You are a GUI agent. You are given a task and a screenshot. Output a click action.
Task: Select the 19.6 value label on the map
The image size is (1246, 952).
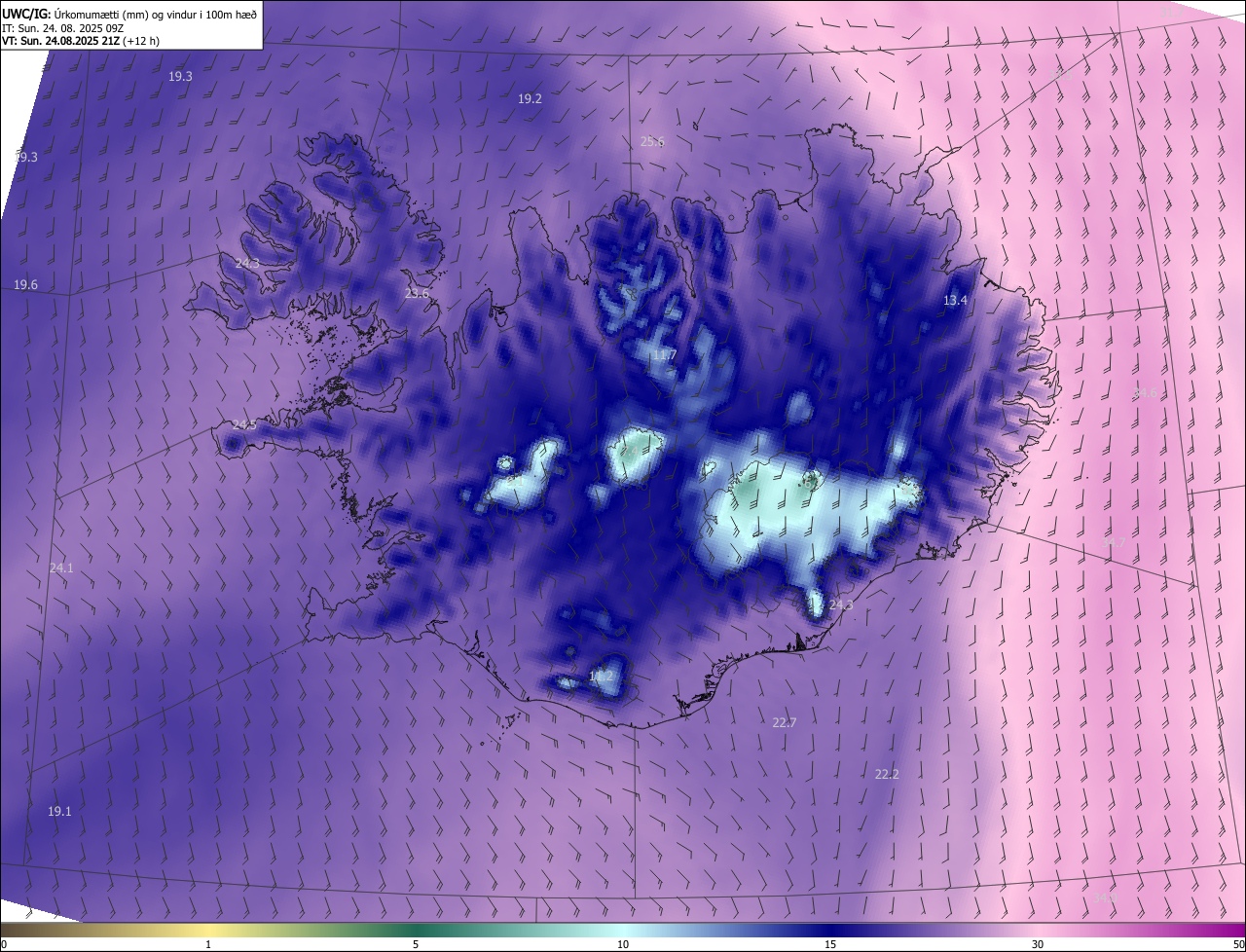[25, 285]
